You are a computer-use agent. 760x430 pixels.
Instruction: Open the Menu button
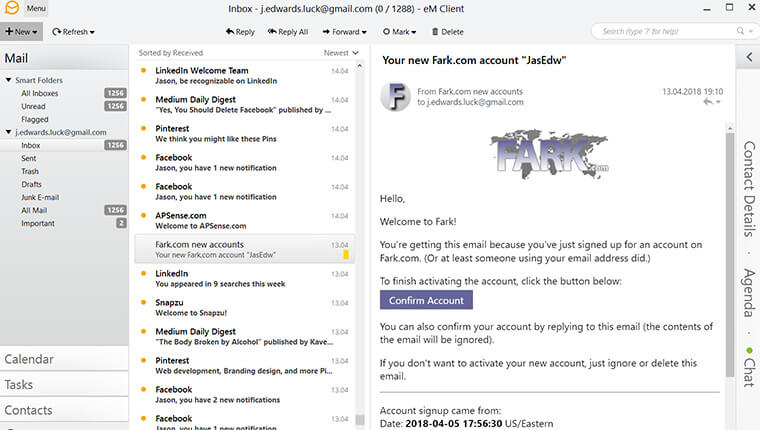coord(36,8)
